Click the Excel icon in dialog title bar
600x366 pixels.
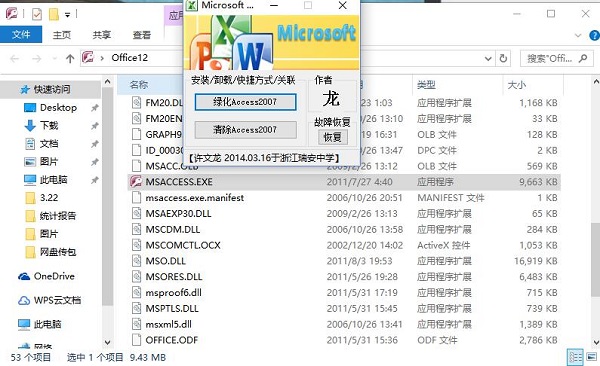point(192,5)
